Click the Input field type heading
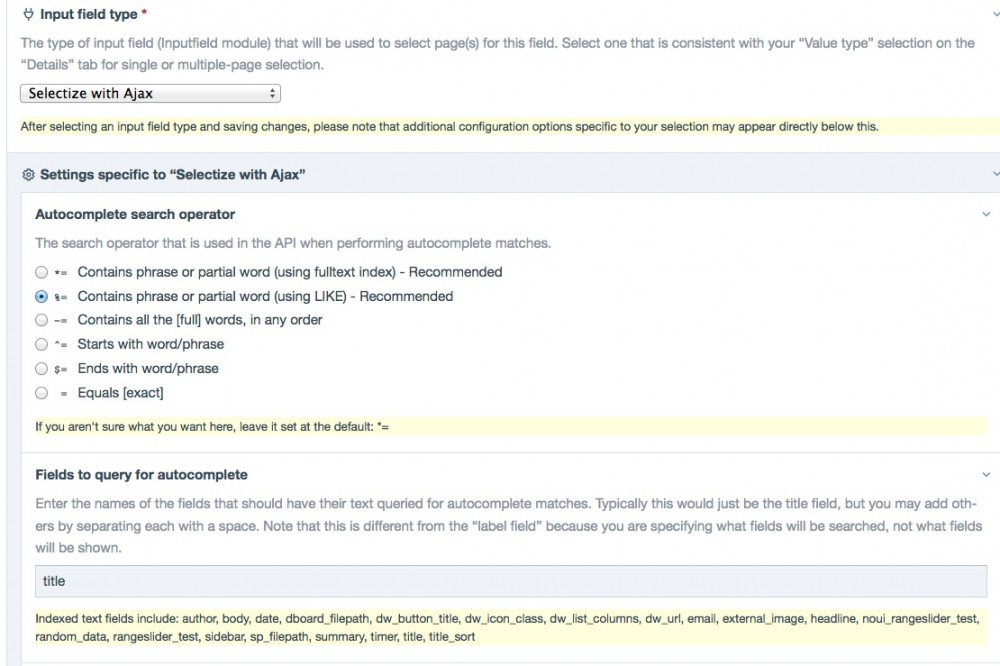The height and width of the screenshot is (666, 1000). 88,14
